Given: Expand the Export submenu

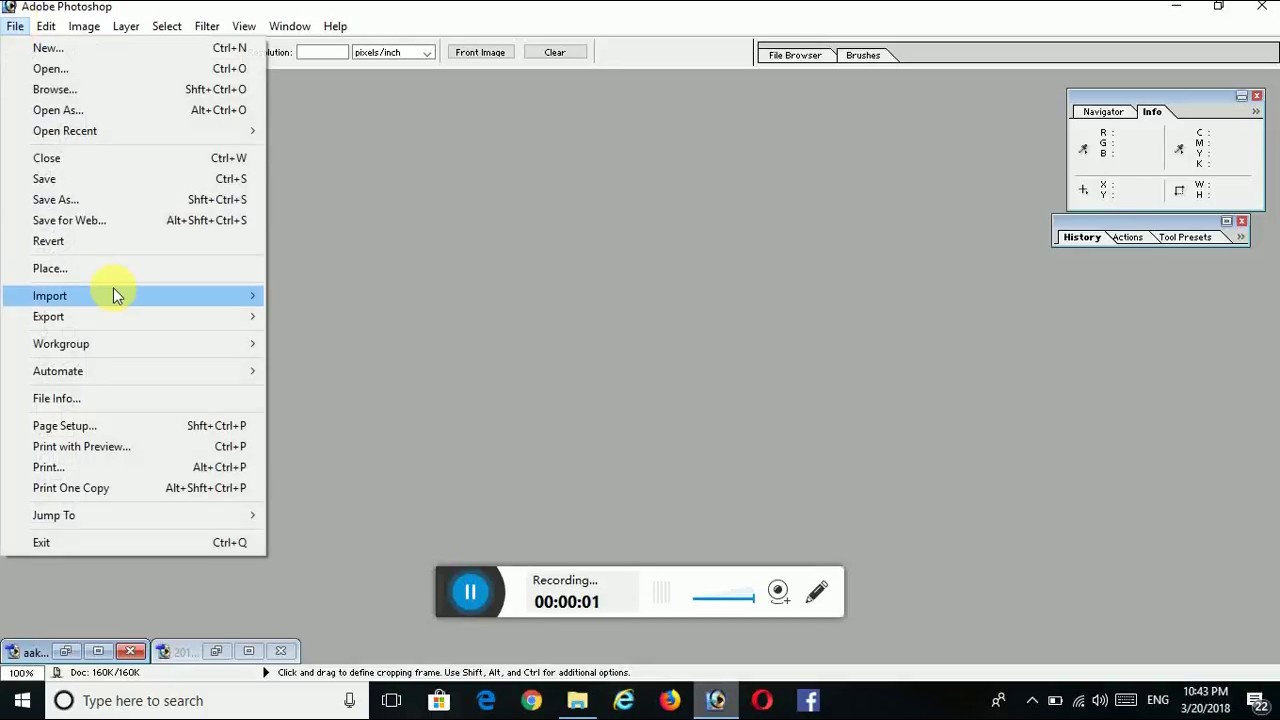Looking at the screenshot, I should point(134,317).
